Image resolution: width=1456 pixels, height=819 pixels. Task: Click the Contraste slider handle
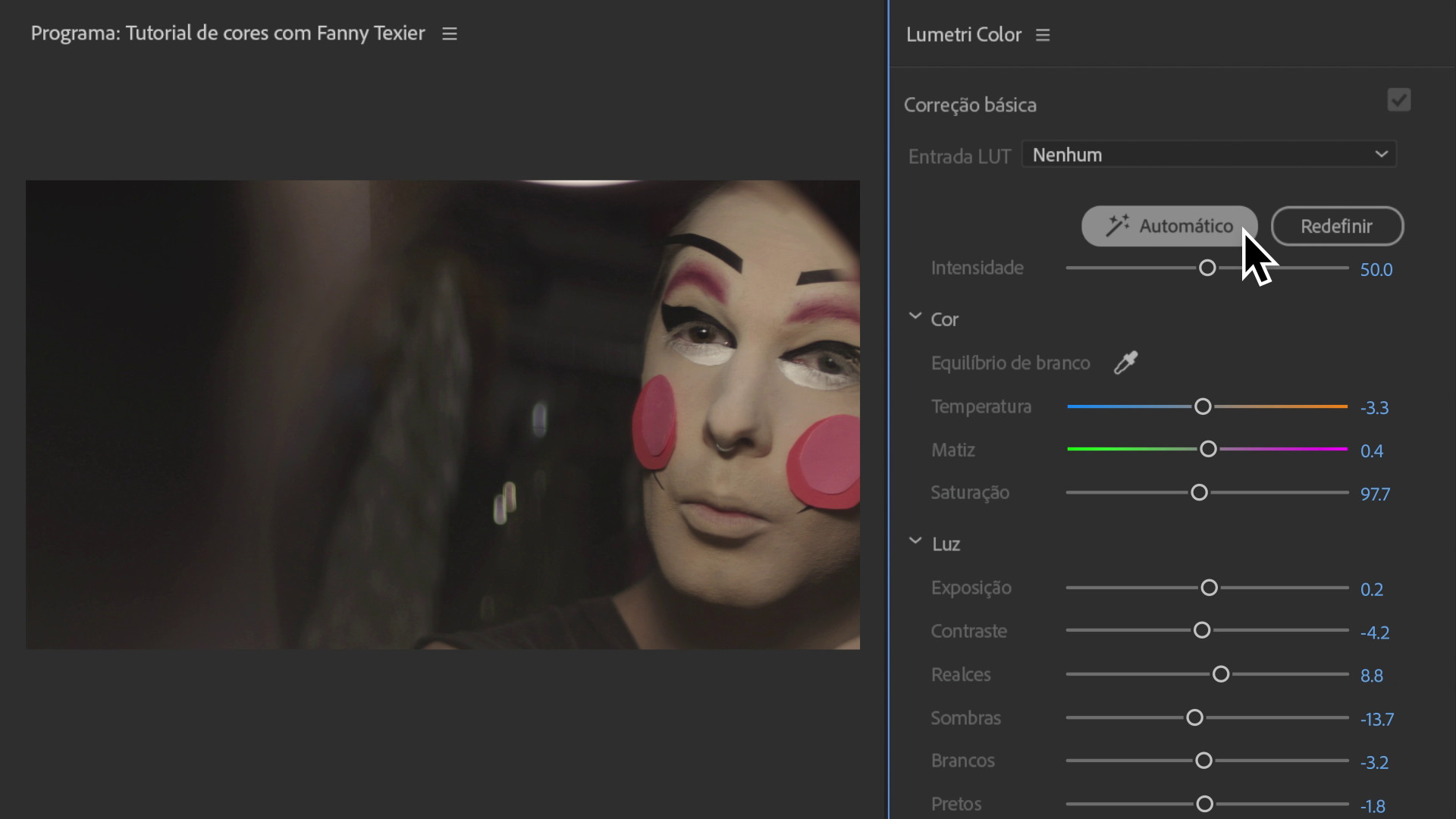pyautogui.click(x=1202, y=630)
